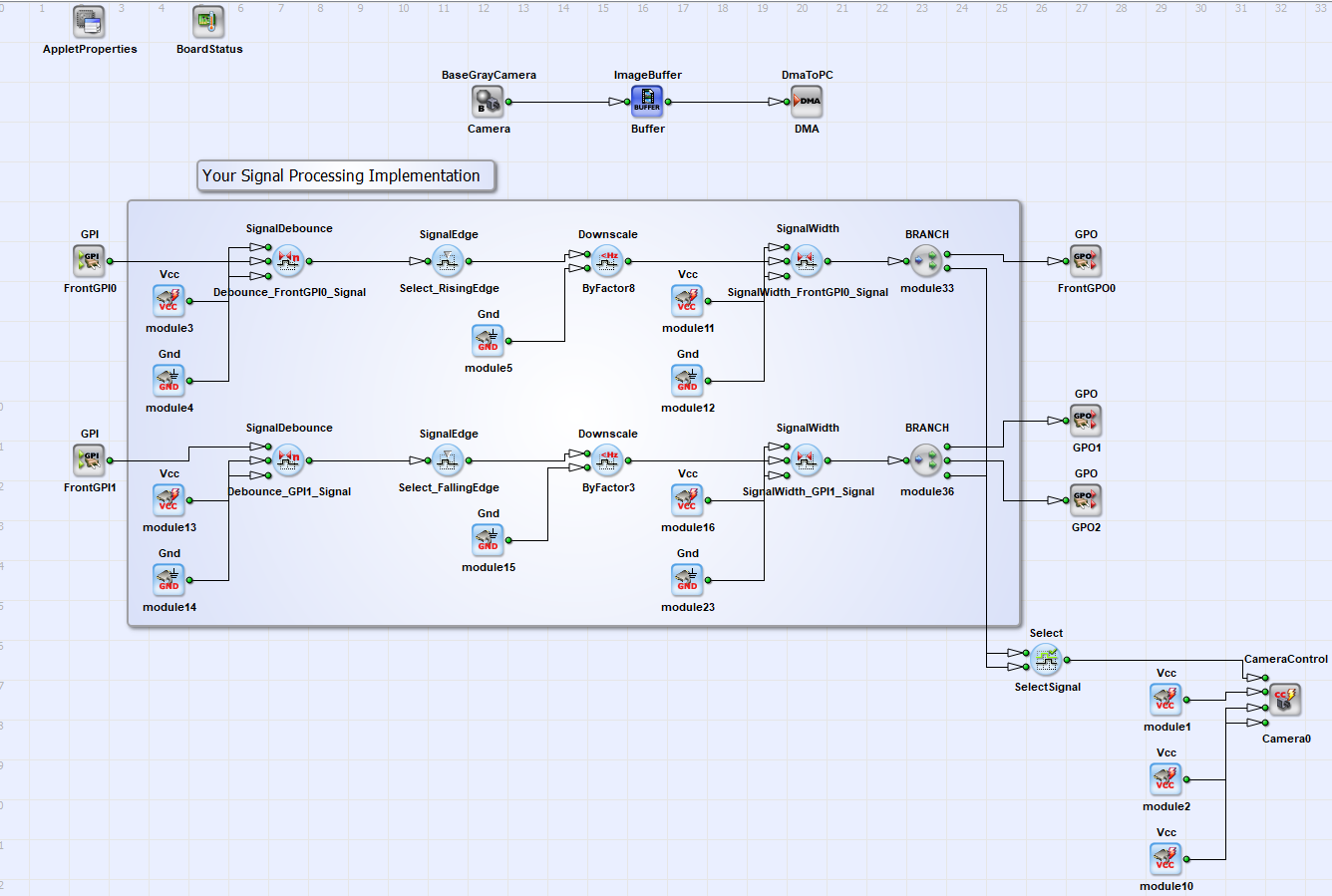
Task: Select the GPO1 output node
Action: [1087, 421]
